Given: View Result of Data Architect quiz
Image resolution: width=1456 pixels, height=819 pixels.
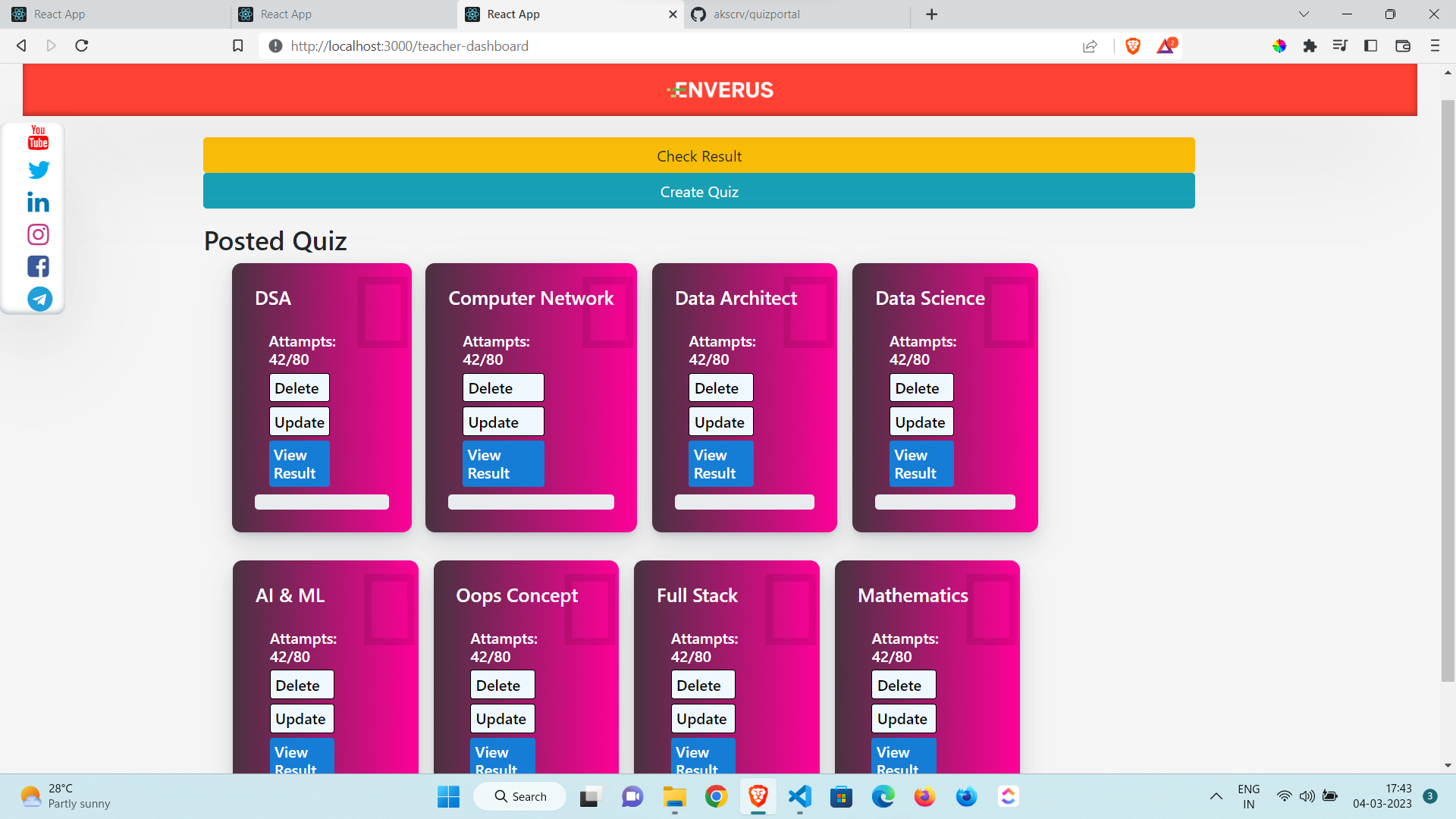Looking at the screenshot, I should point(721,463).
